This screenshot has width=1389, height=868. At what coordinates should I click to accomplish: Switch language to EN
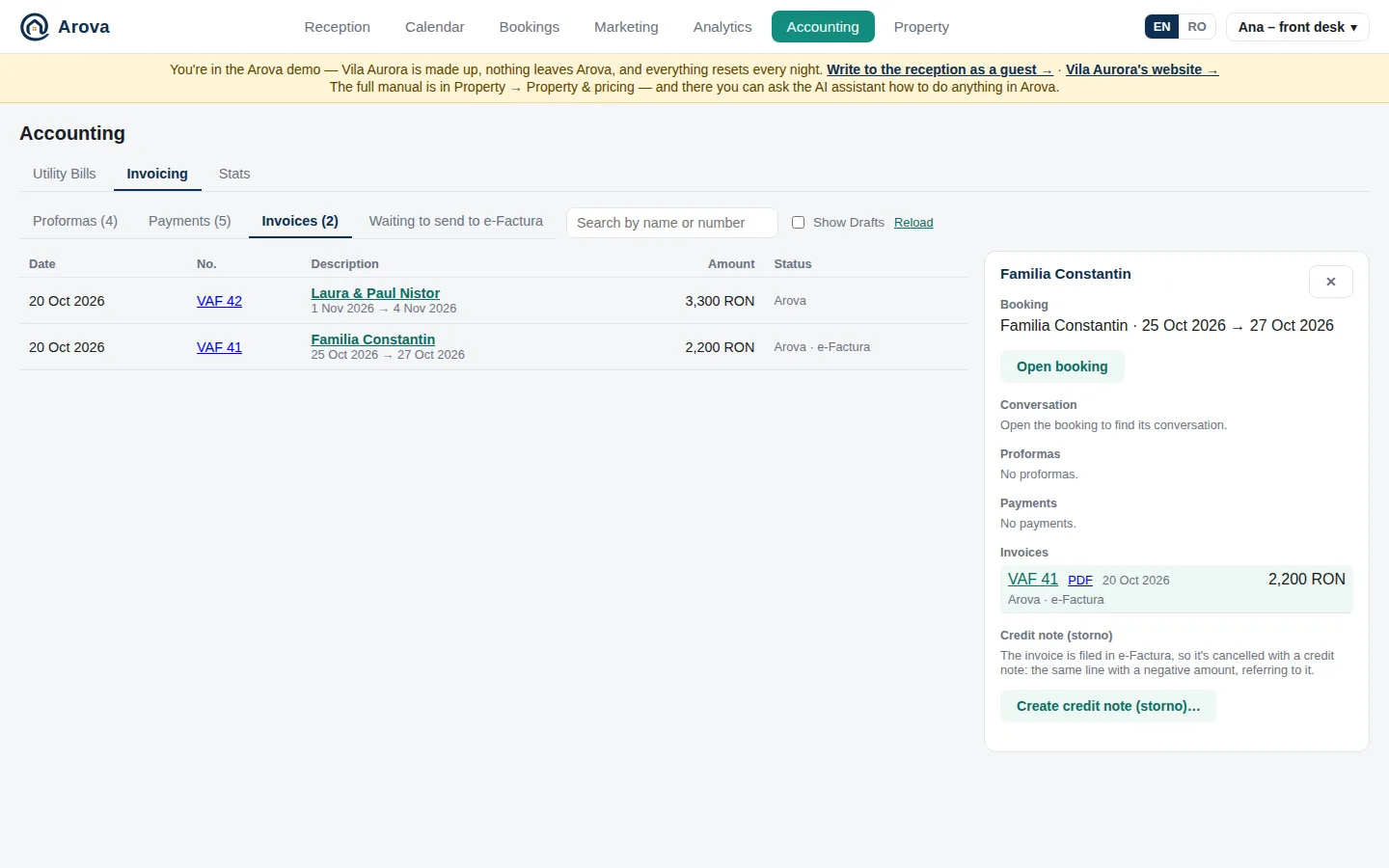tap(1161, 27)
